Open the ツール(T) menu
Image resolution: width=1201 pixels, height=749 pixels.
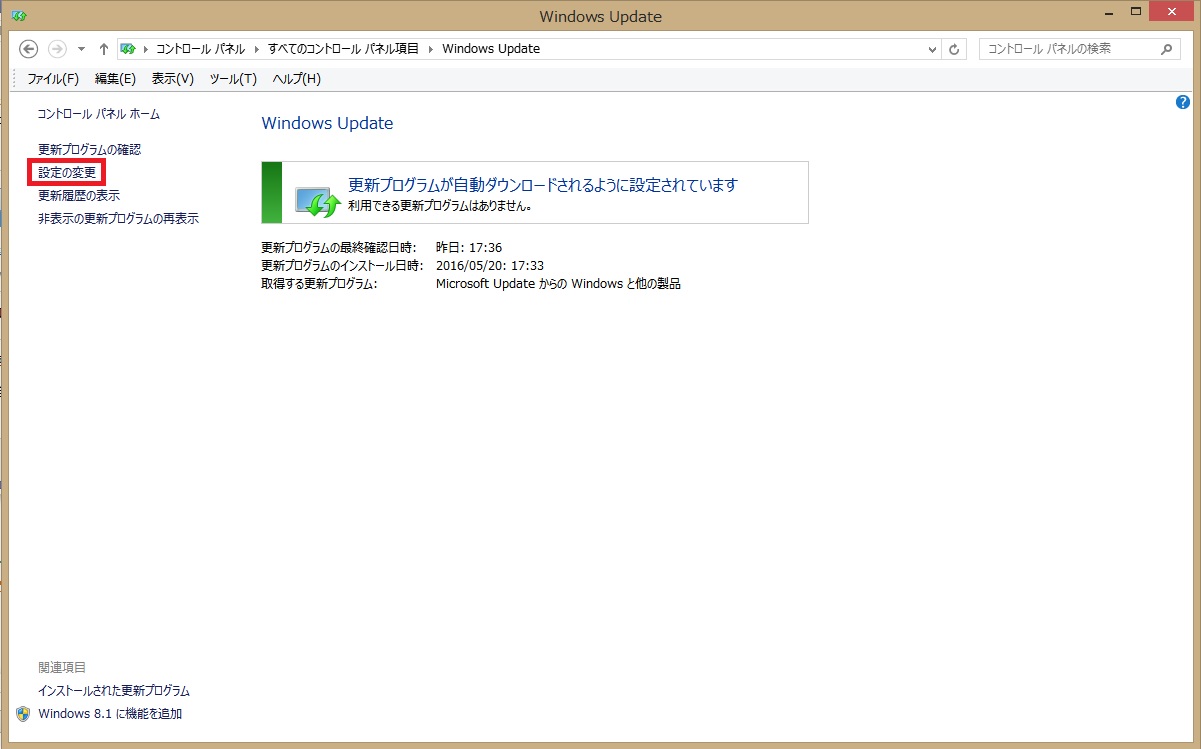(233, 78)
